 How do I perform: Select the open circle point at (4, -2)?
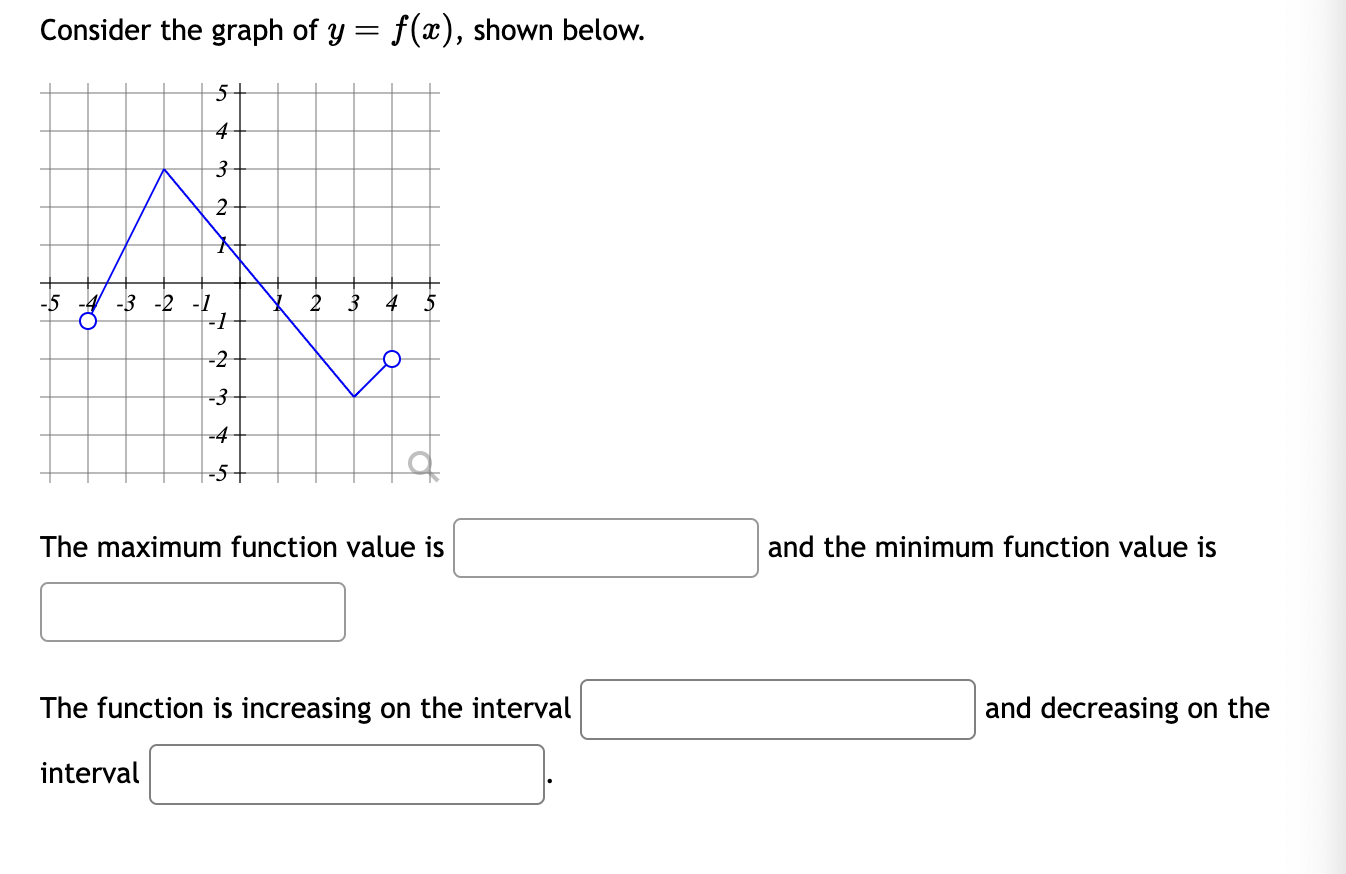[x=391, y=358]
